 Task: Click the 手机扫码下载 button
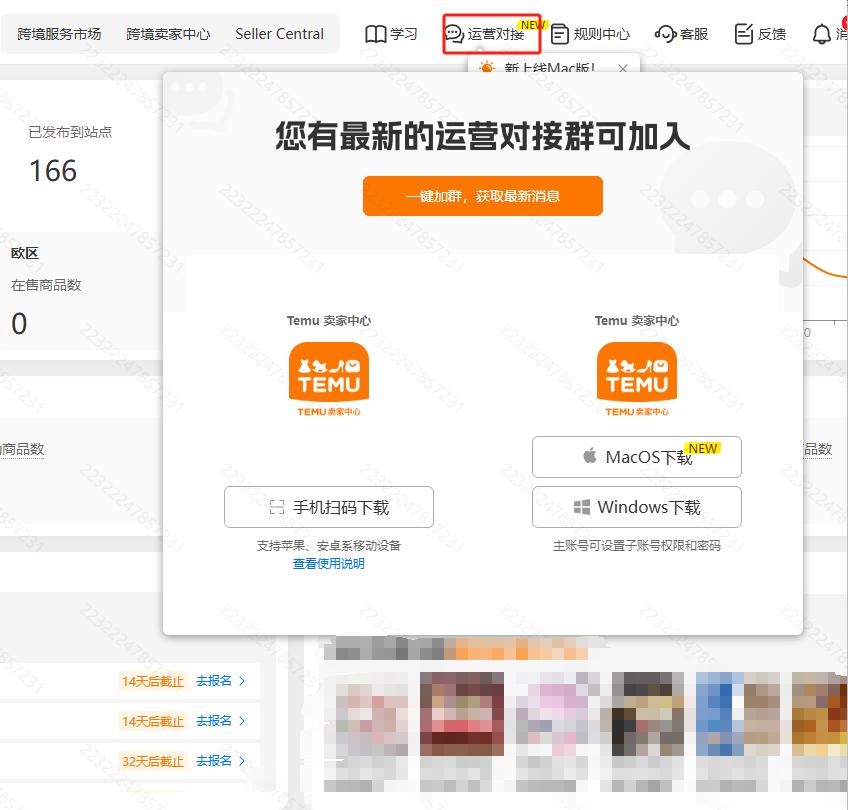click(329, 507)
